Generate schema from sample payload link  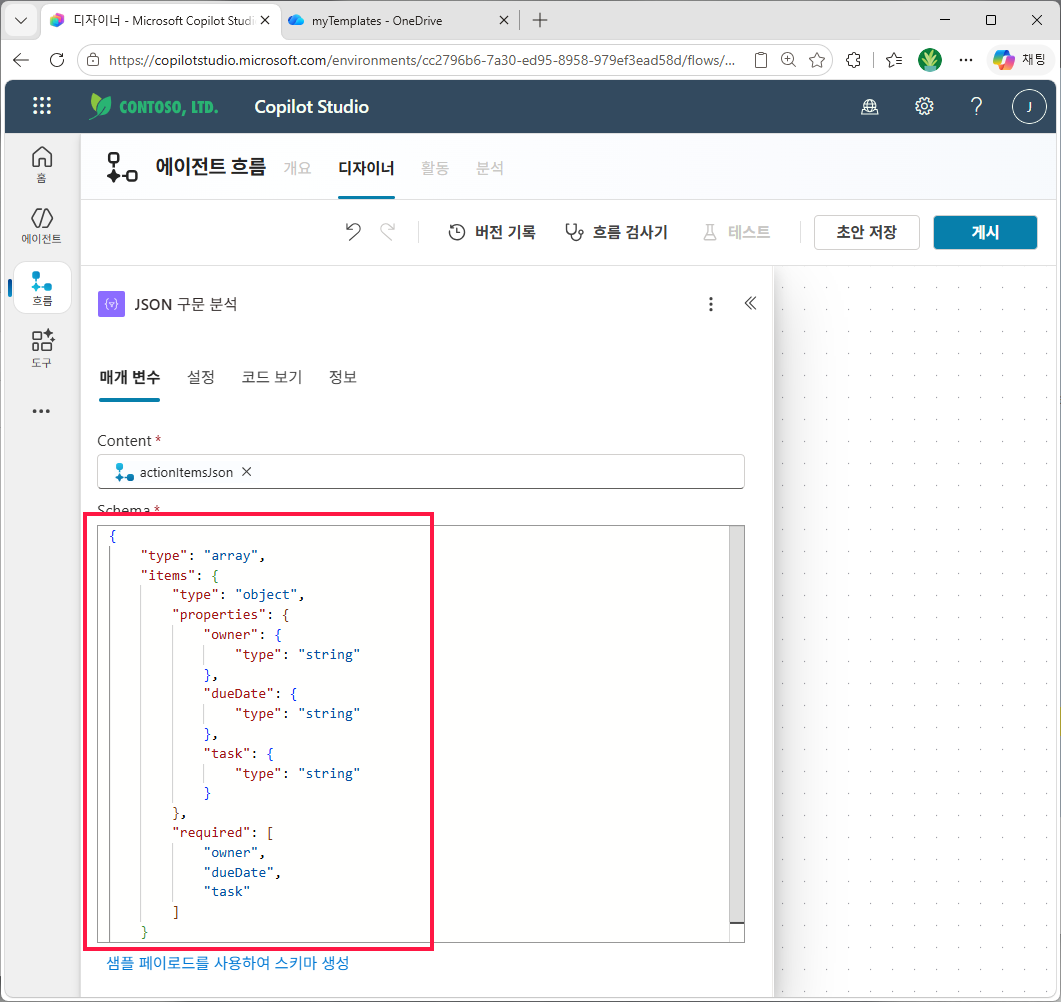coord(227,963)
